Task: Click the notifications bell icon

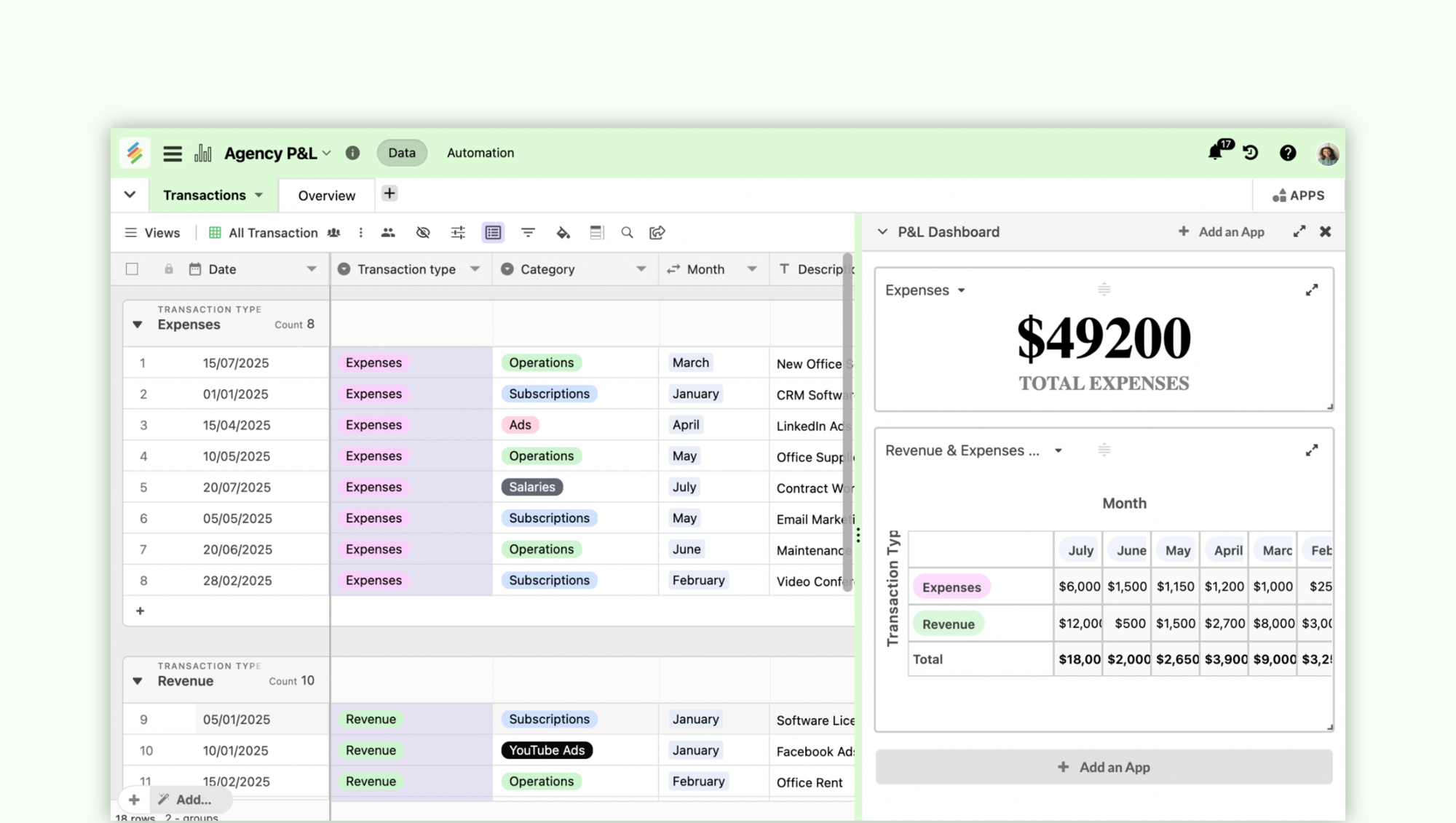Action: pyautogui.click(x=1215, y=153)
